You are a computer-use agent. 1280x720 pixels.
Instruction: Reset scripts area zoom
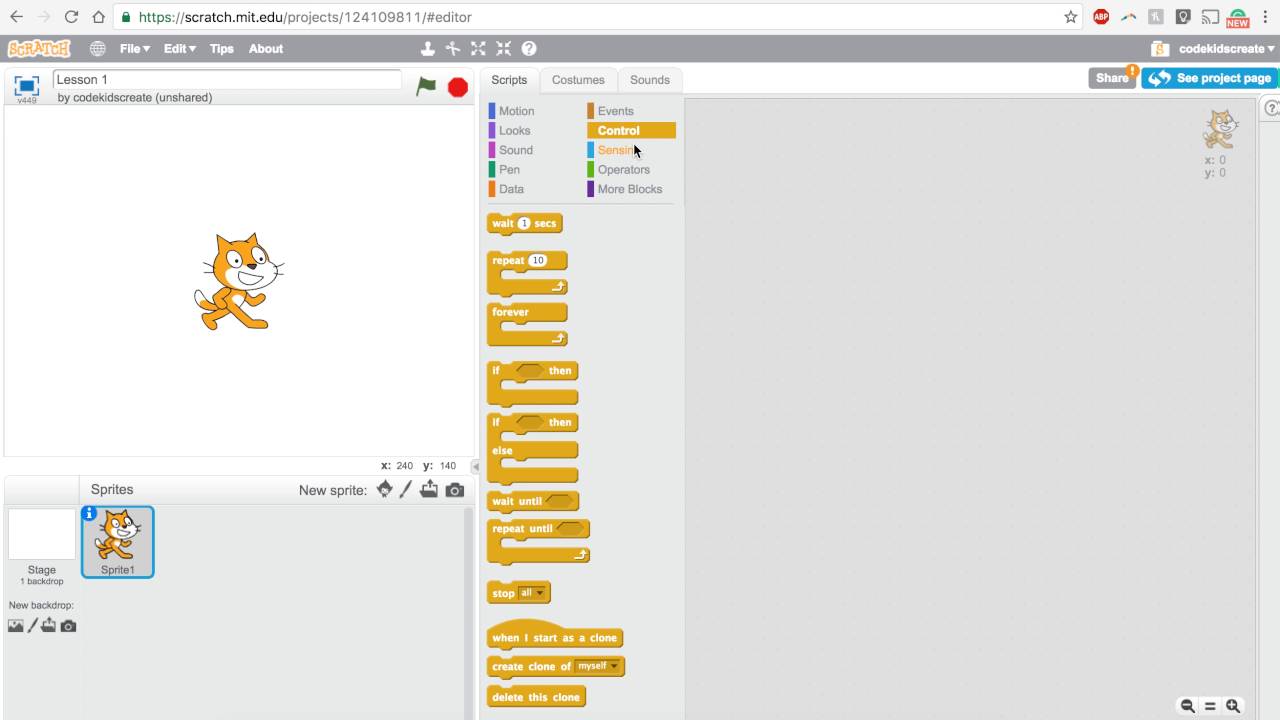coord(1210,706)
